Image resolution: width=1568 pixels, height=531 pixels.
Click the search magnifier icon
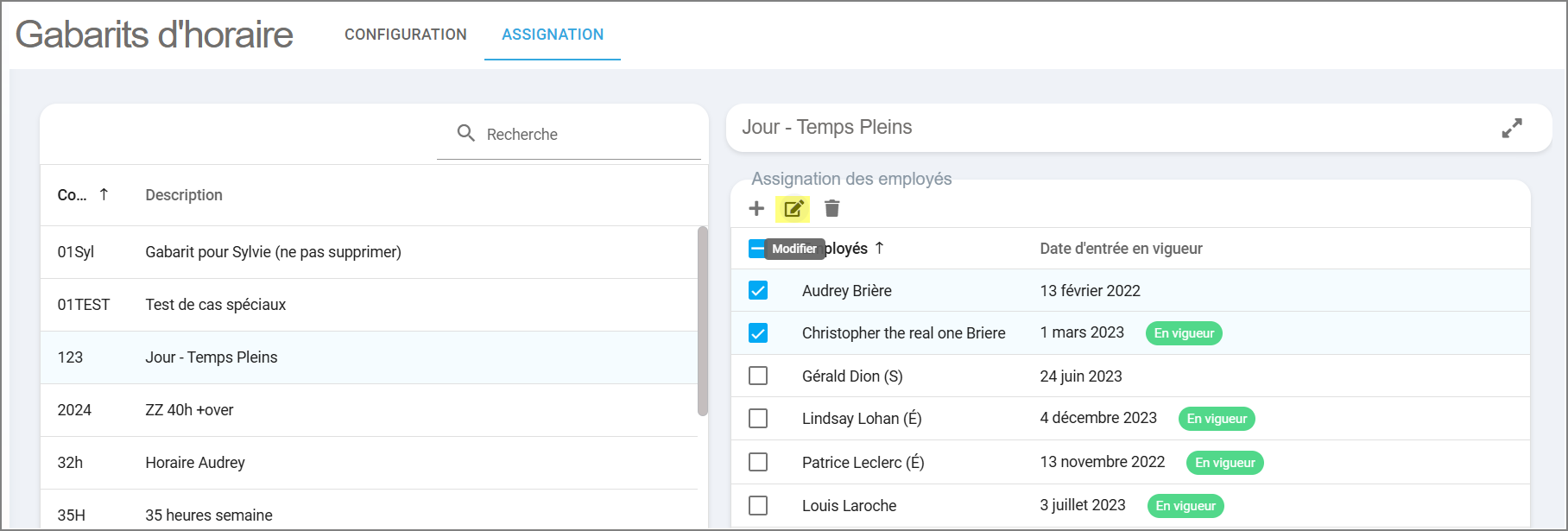(x=466, y=133)
